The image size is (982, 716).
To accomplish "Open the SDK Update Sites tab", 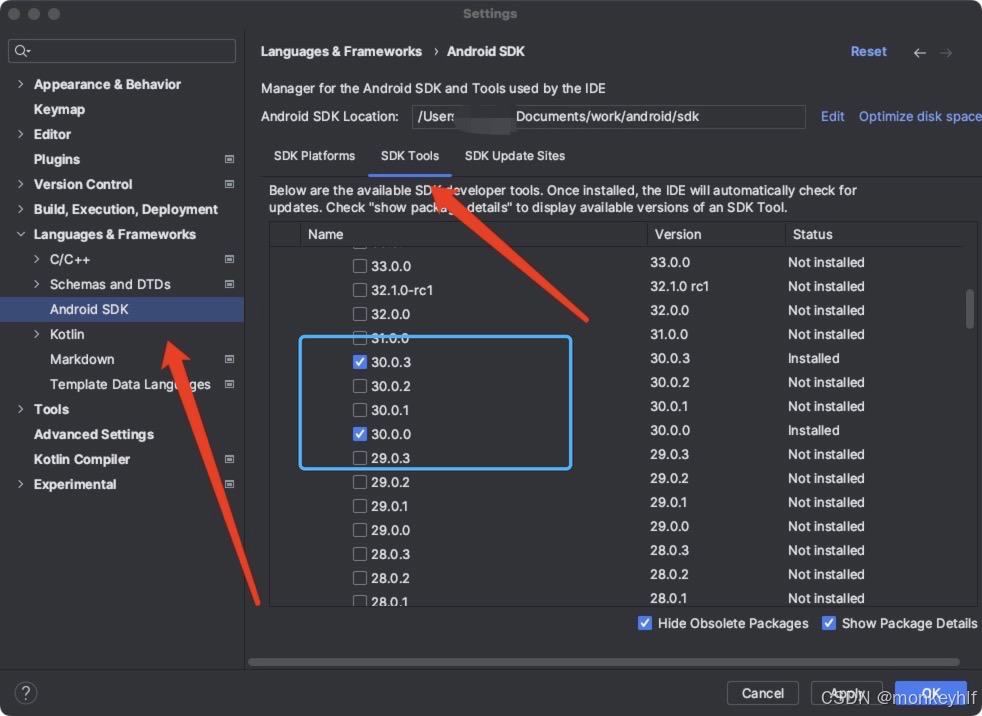I will coord(515,156).
